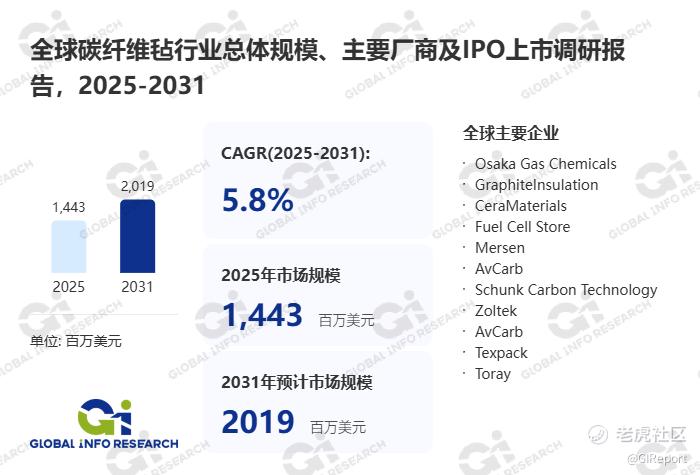Click GraphiteInsulation in company list
The width and height of the screenshot is (700, 475).
point(536,184)
